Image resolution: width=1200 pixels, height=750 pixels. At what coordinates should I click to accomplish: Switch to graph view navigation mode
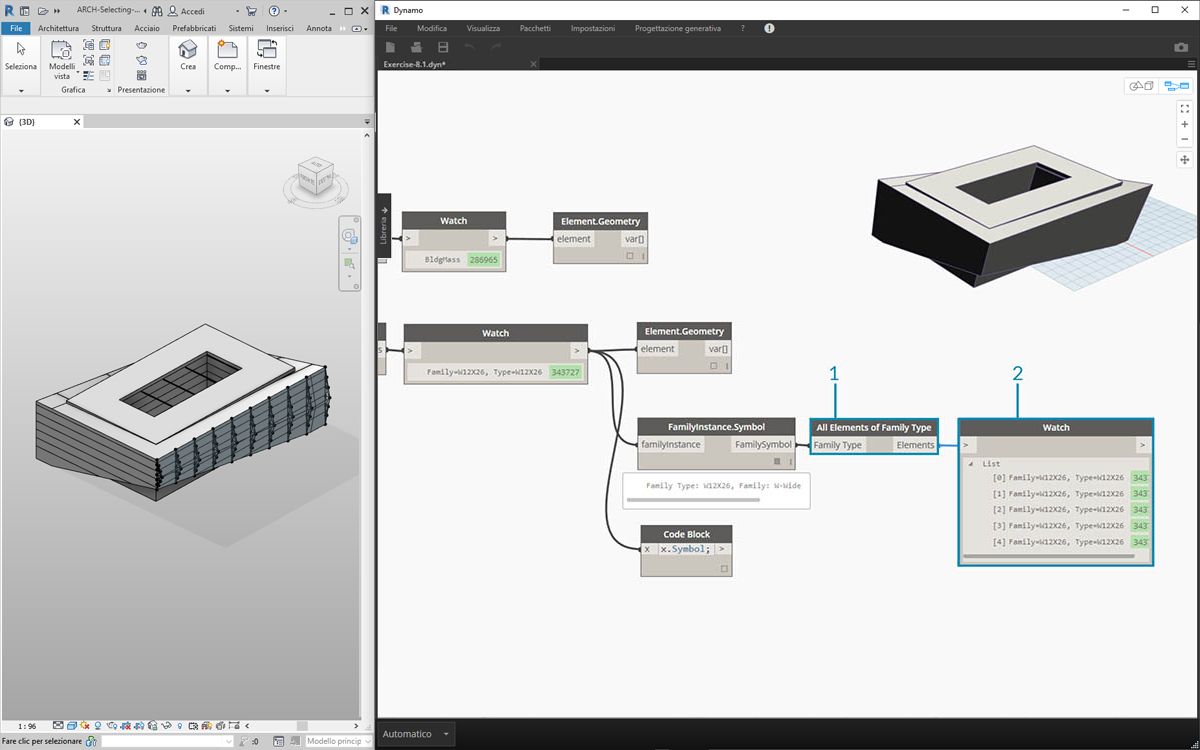pyautogui.click(x=1175, y=86)
